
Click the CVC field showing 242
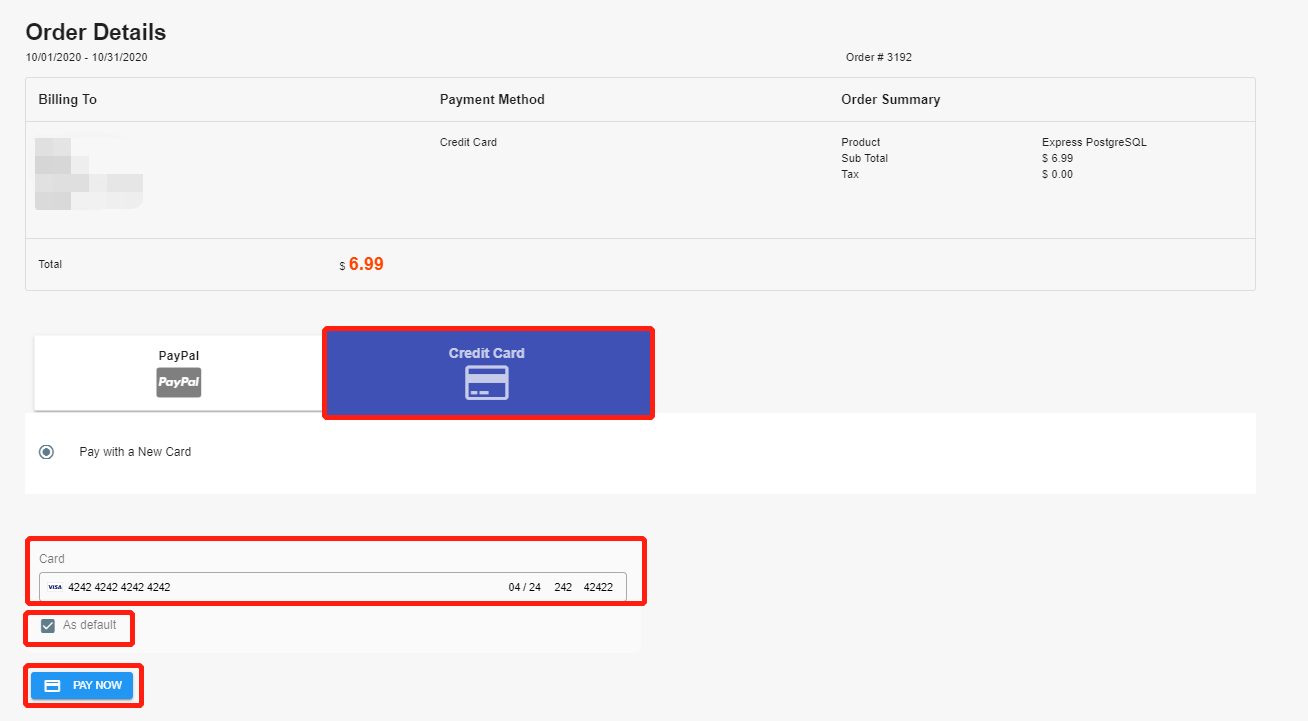click(x=564, y=587)
